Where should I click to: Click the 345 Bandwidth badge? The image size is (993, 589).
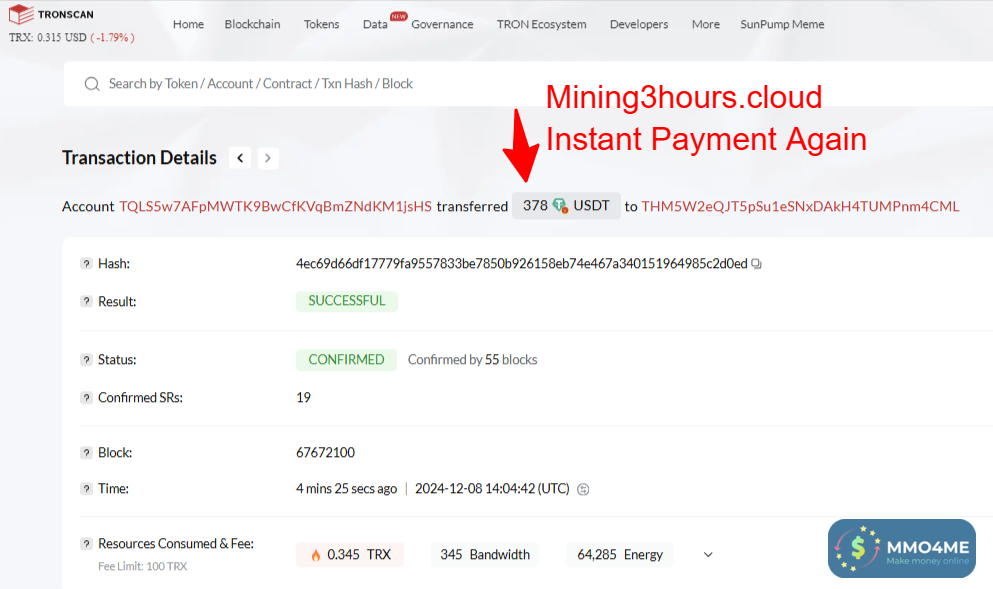click(484, 555)
